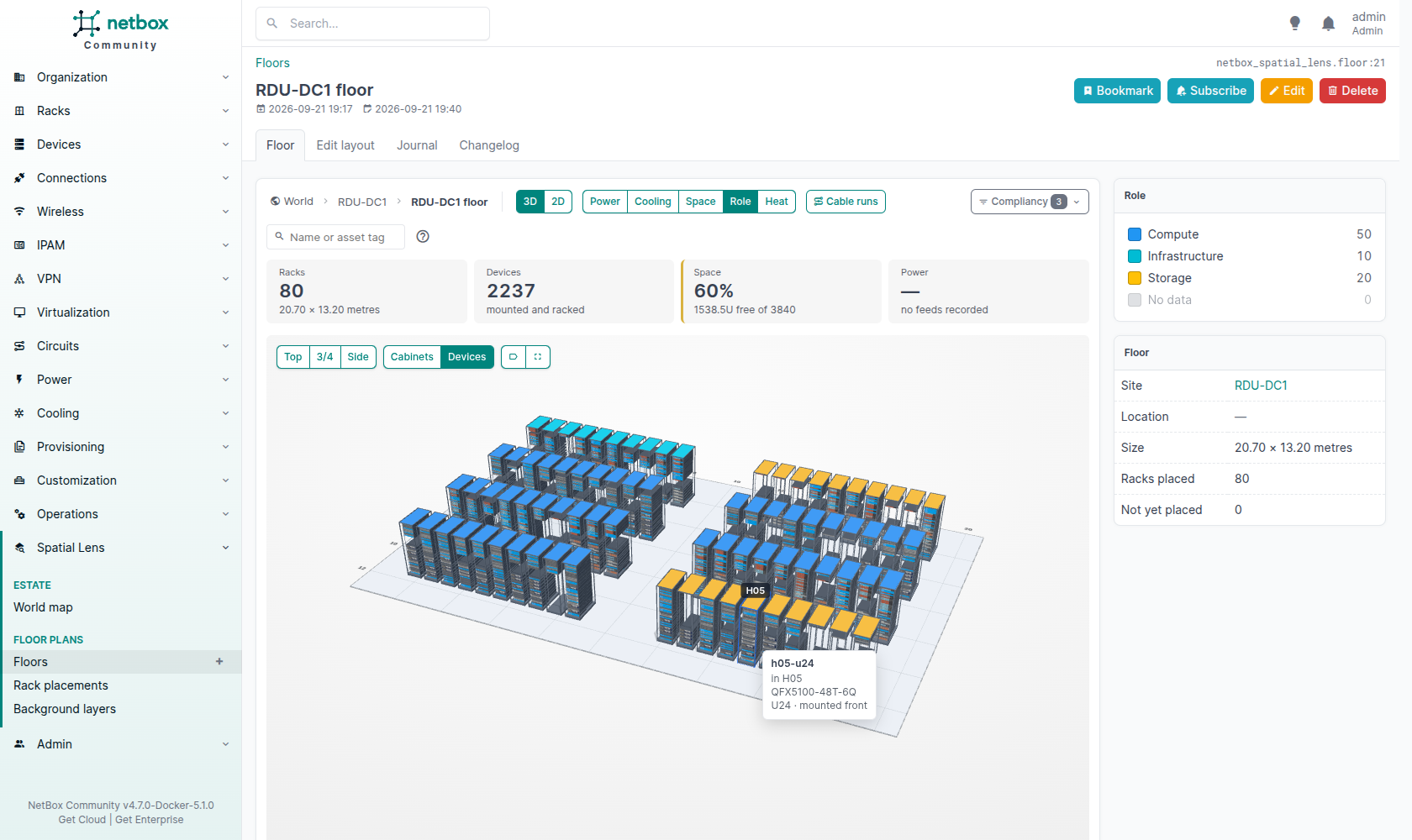Viewport: 1412px width, 840px height.
Task: Click the Cooling snowflake sidebar icon
Action: [x=19, y=413]
